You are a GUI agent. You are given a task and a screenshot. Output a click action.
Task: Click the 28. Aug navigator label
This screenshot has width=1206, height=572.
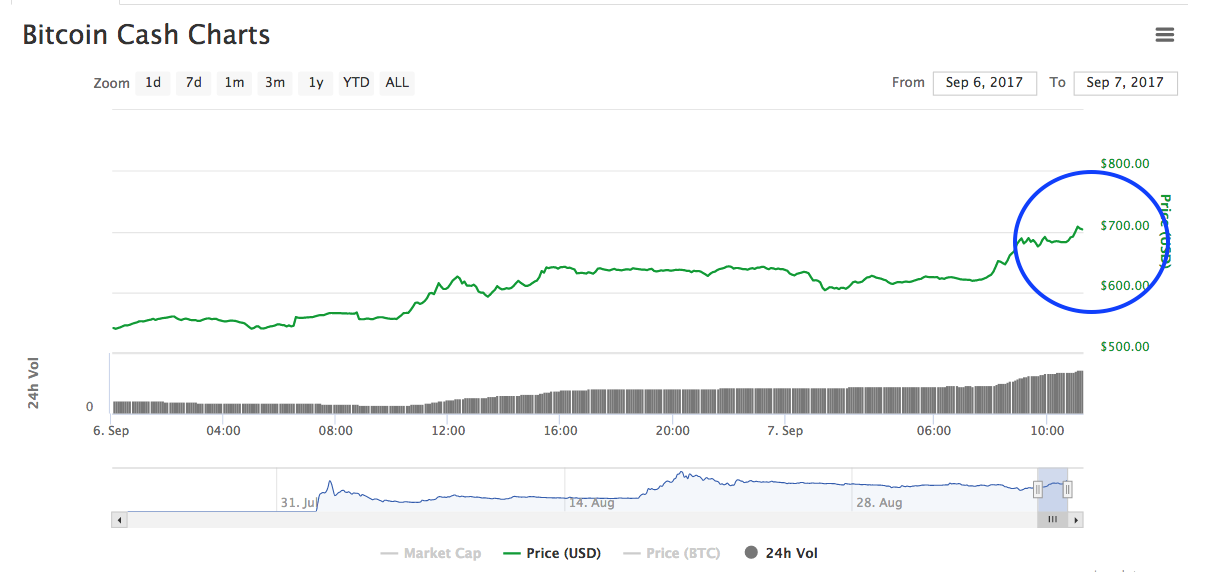(x=880, y=503)
